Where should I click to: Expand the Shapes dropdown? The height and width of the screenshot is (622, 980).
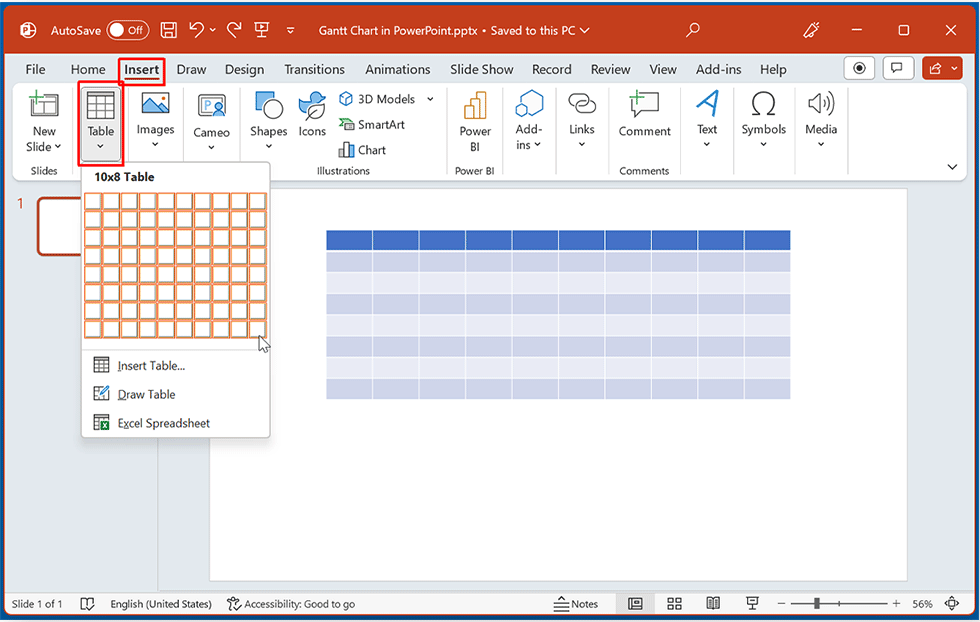pos(268,147)
